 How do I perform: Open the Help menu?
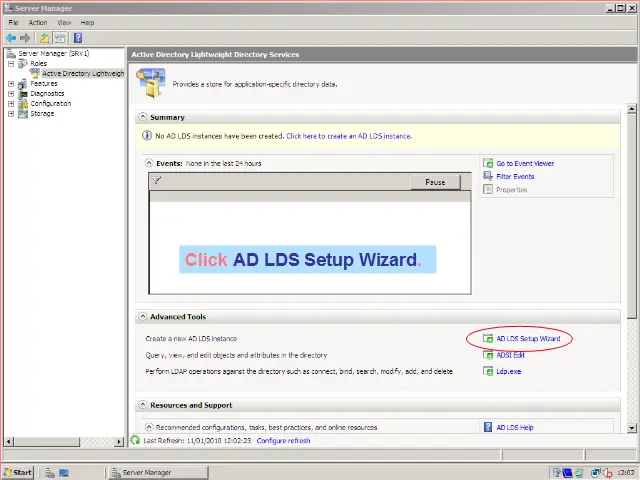coord(87,23)
